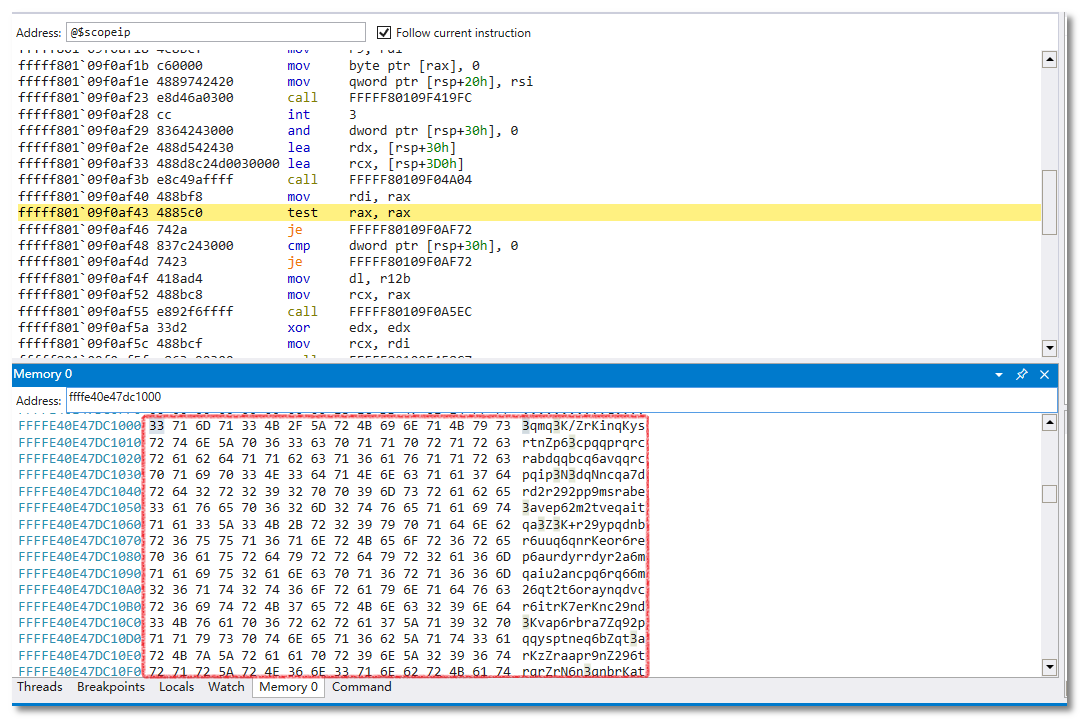Image resolution: width=1080 pixels, height=719 pixels.
Task: Click memory row address FFFFE40E47DC1000
Action: [x=79, y=426]
